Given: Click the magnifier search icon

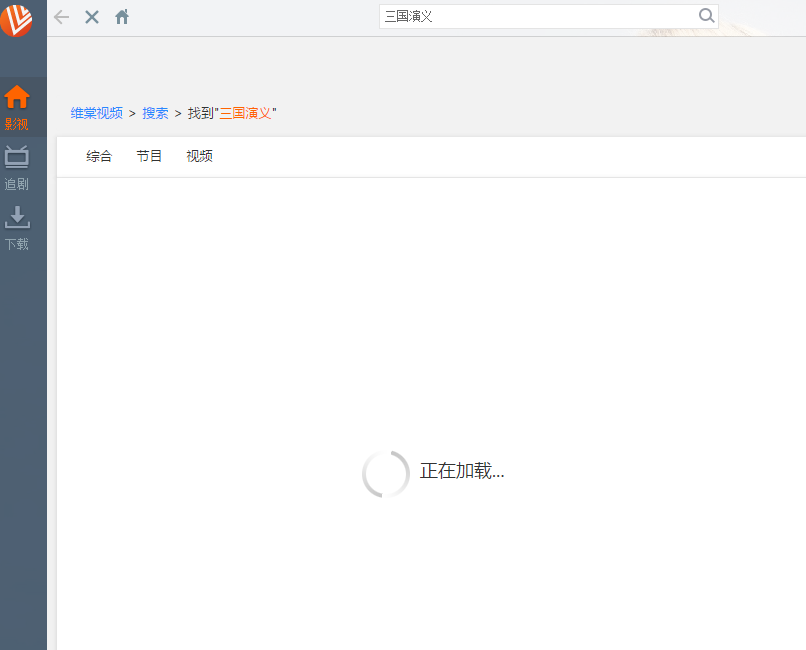Looking at the screenshot, I should click(706, 16).
